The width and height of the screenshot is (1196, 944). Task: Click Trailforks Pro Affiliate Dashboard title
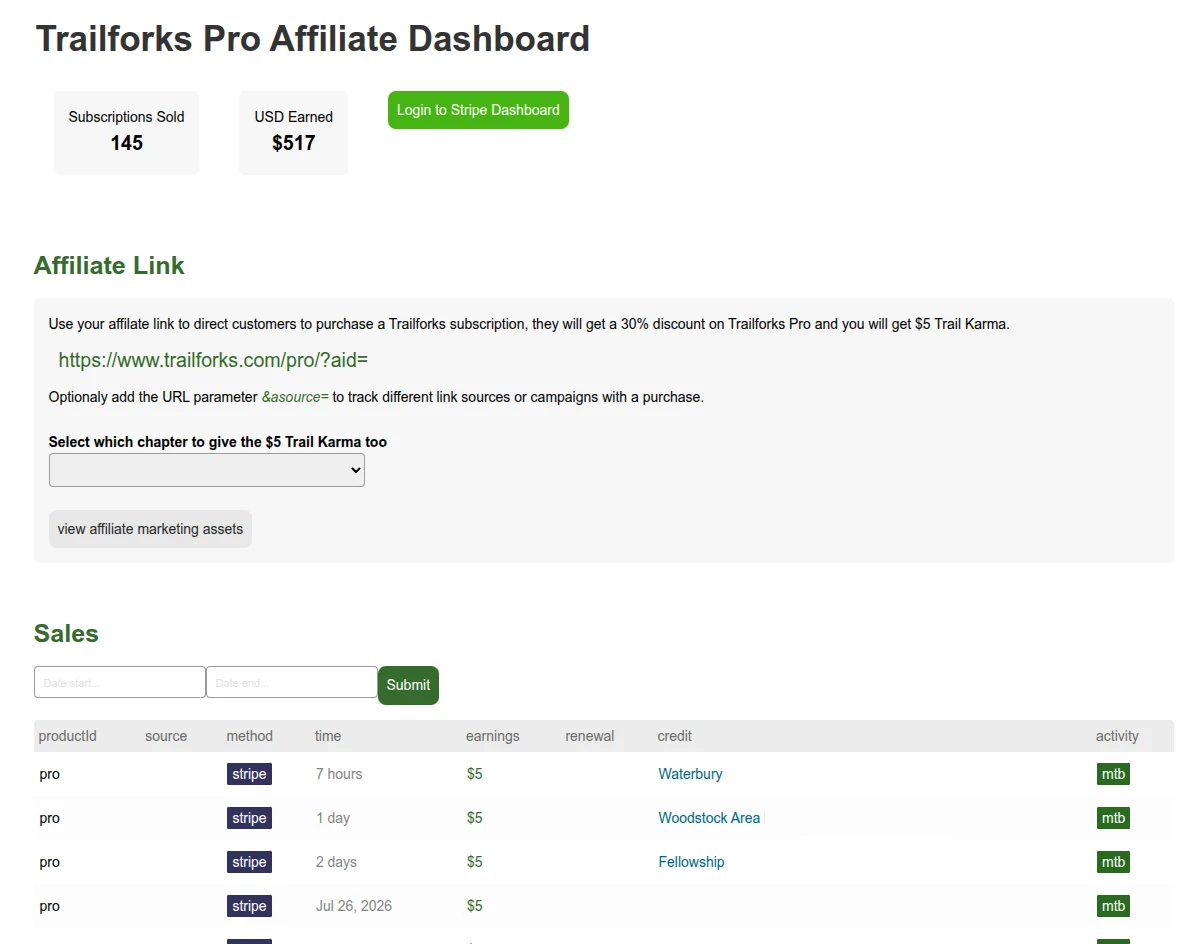(313, 39)
